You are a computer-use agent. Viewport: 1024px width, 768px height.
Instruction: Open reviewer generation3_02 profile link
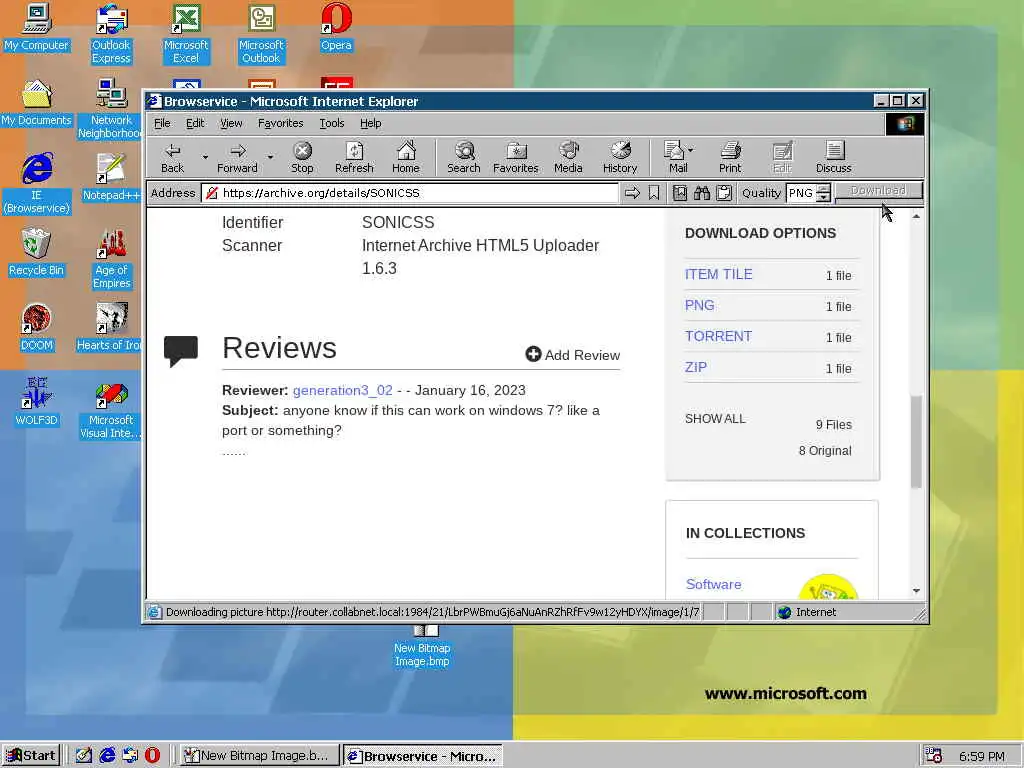342,390
